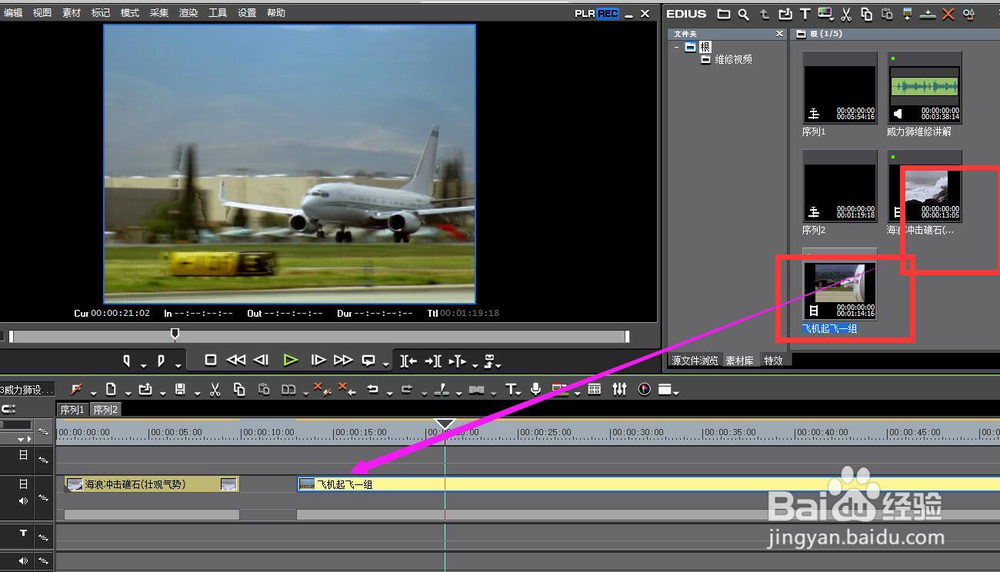Open the Export icon in player controls
The height and width of the screenshot is (572, 1000).
pos(490,361)
